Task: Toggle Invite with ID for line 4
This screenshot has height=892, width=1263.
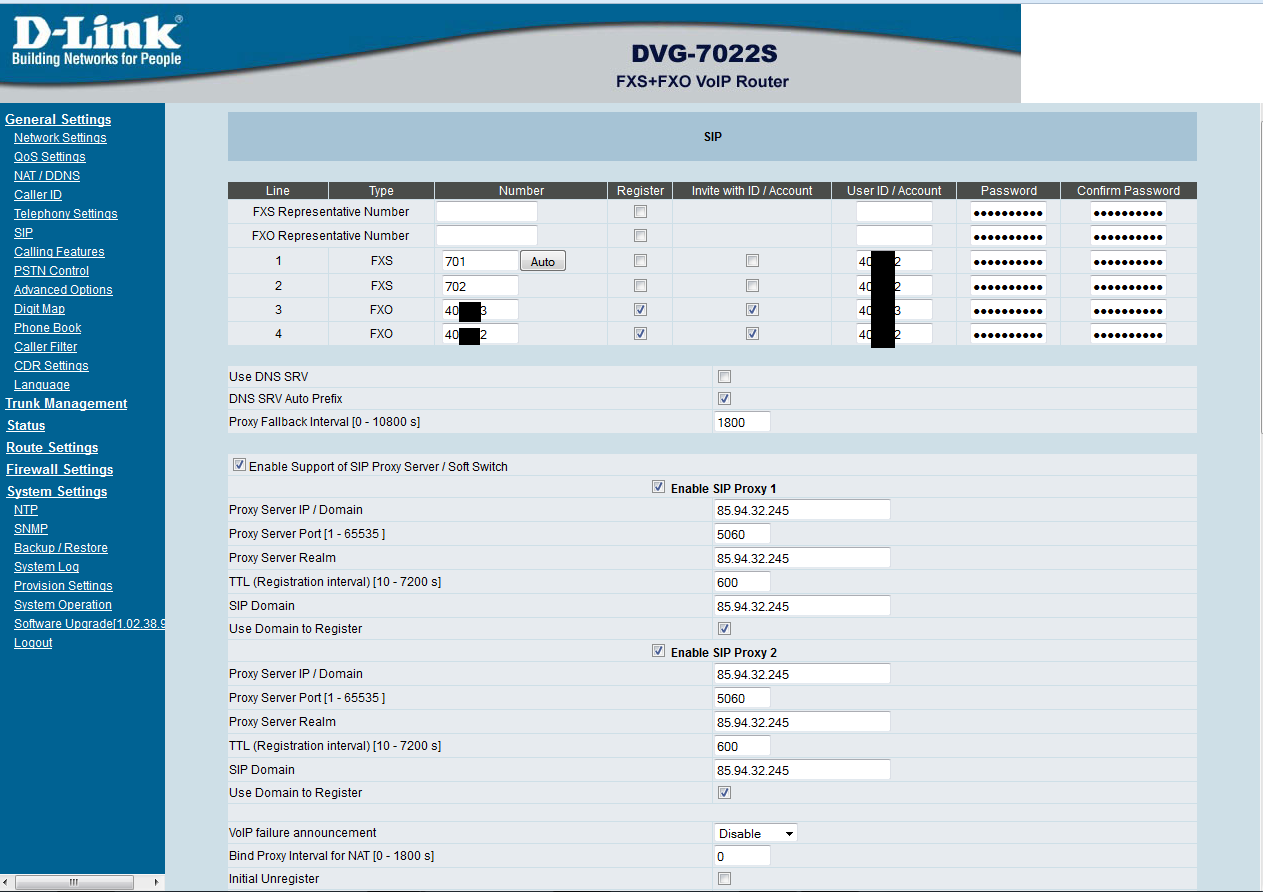Action: [x=752, y=333]
